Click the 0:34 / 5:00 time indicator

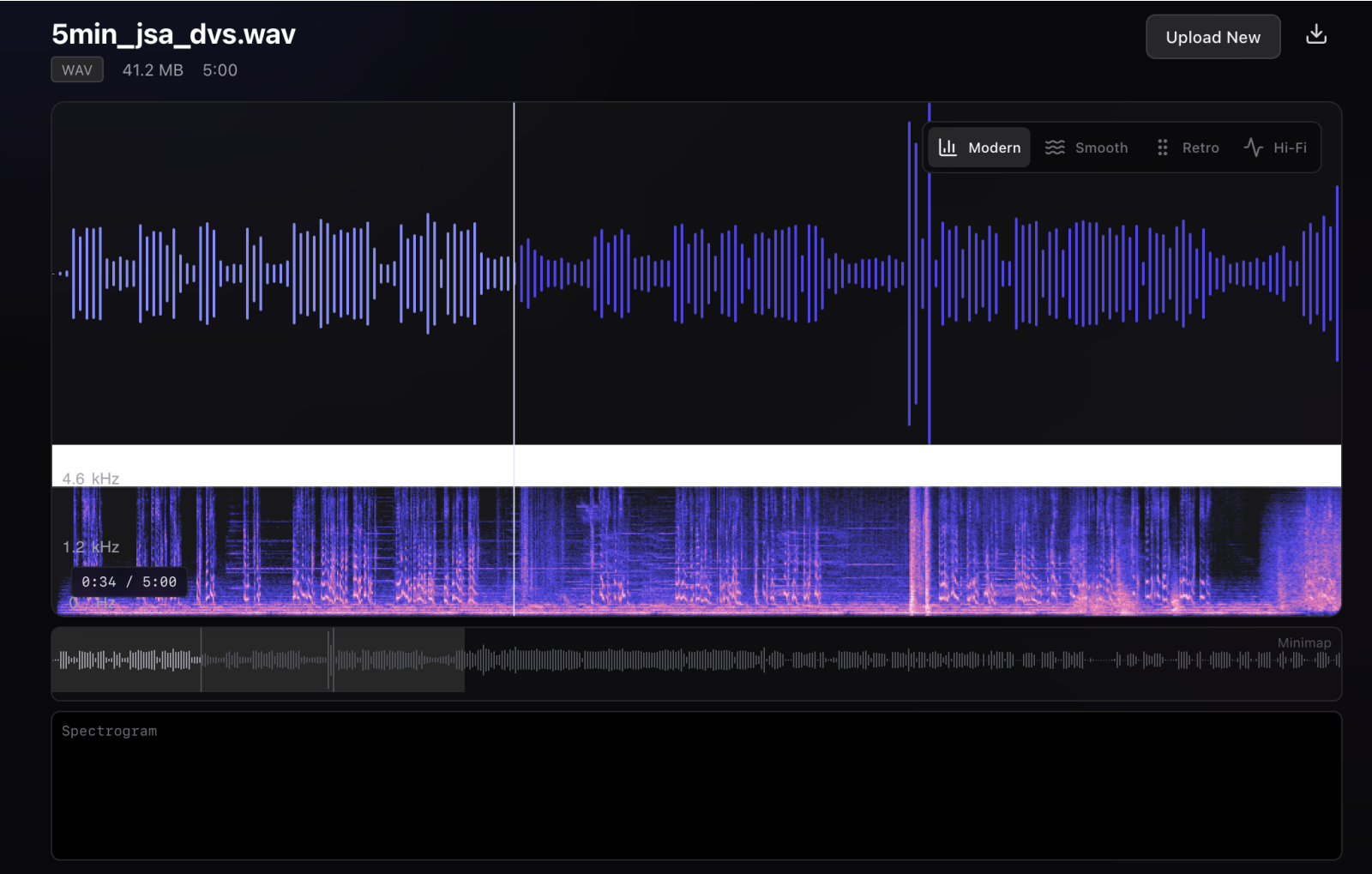click(x=129, y=582)
